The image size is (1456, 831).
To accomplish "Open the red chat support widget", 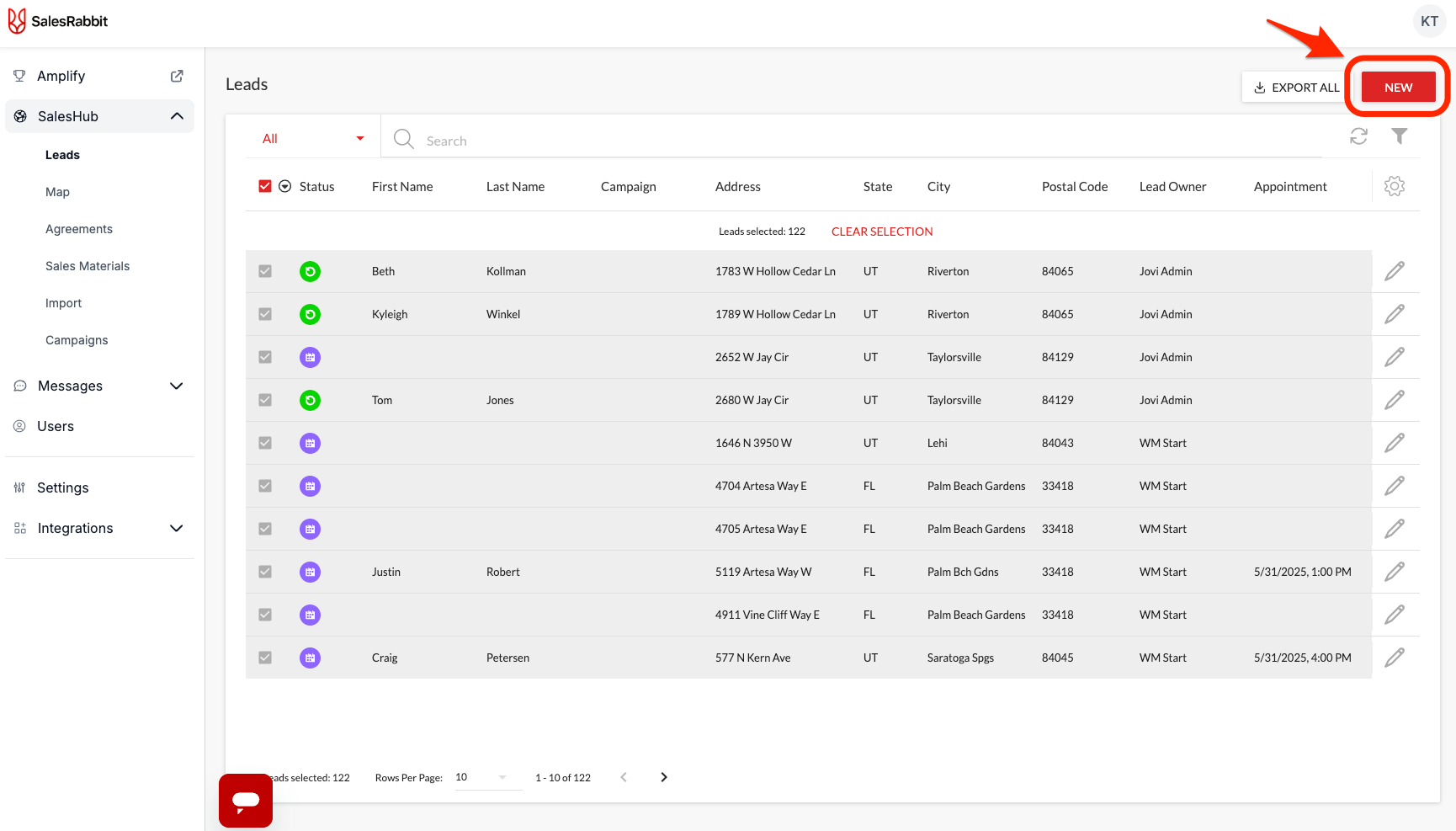I will (246, 801).
